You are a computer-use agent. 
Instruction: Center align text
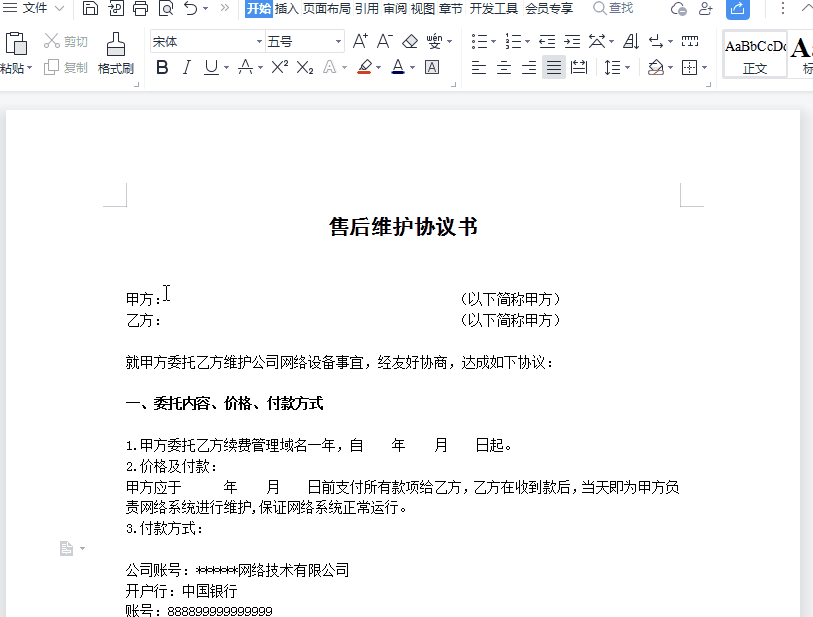[503, 67]
